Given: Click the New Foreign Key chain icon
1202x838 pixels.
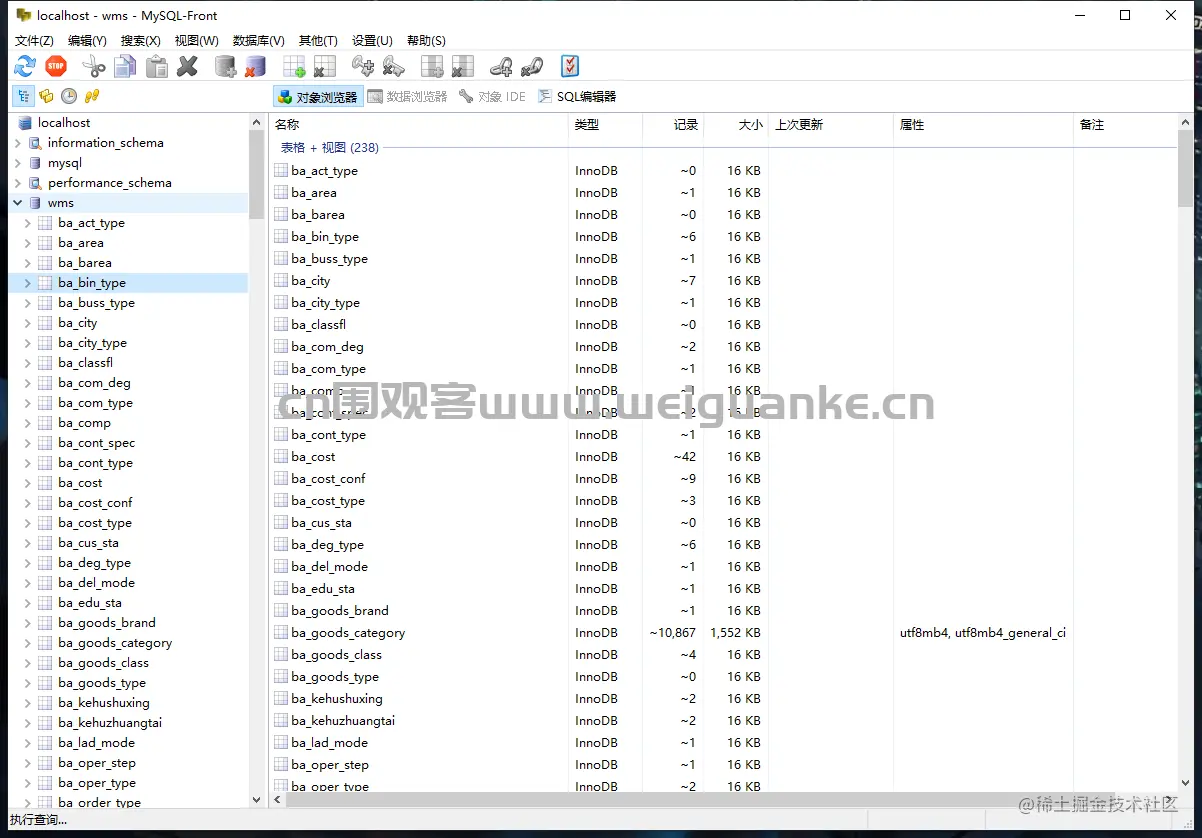Looking at the screenshot, I should [x=501, y=66].
